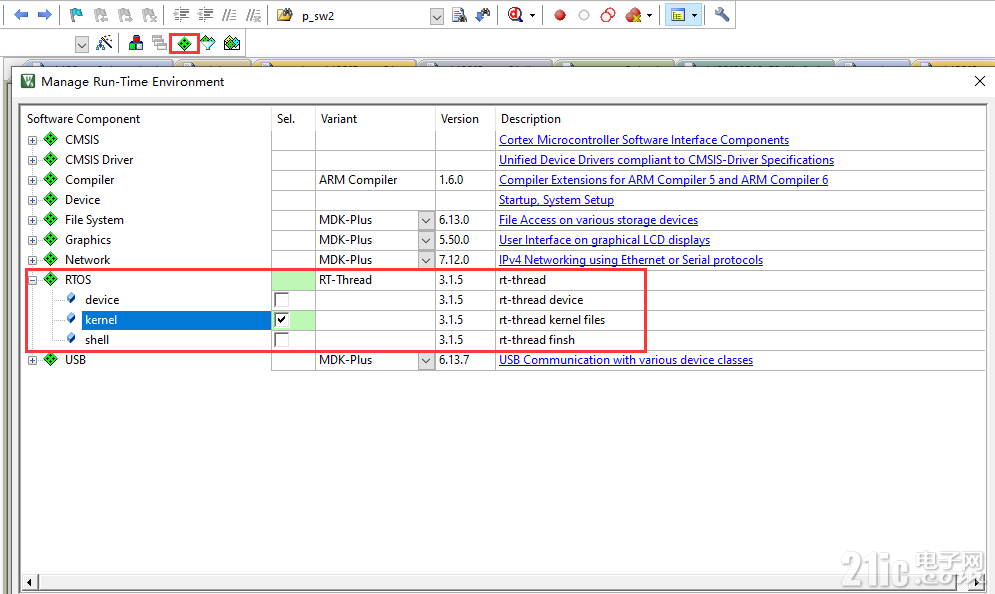
Task: Launch the Pack Installer icon
Action: pos(232,43)
